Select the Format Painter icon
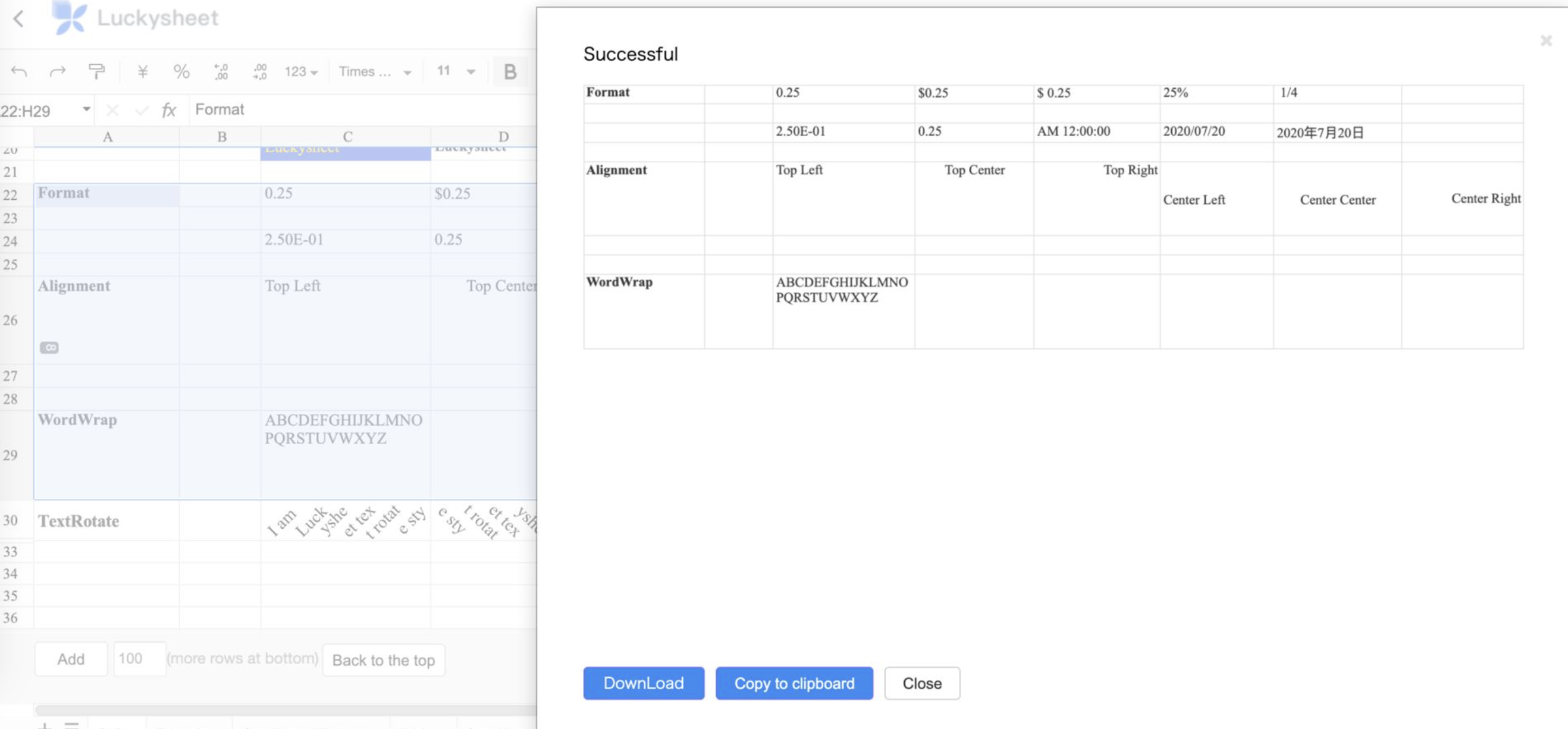This screenshot has width=1568, height=729. (98, 71)
